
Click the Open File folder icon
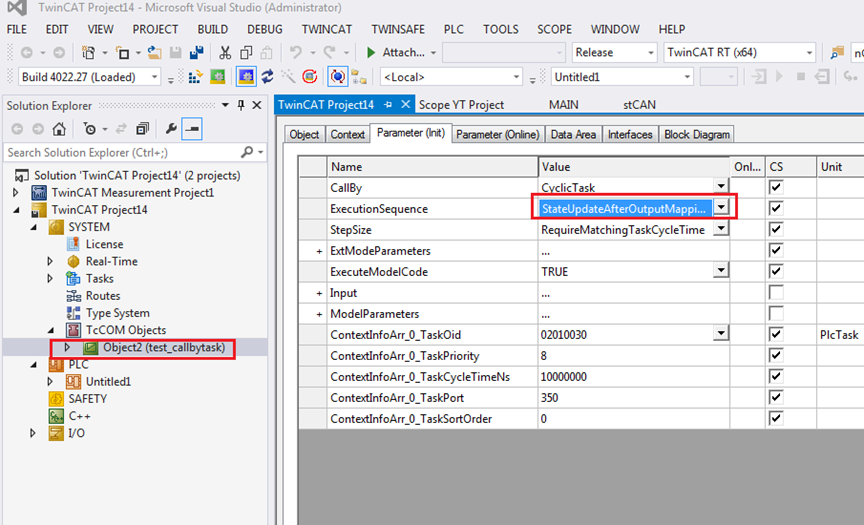click(154, 53)
